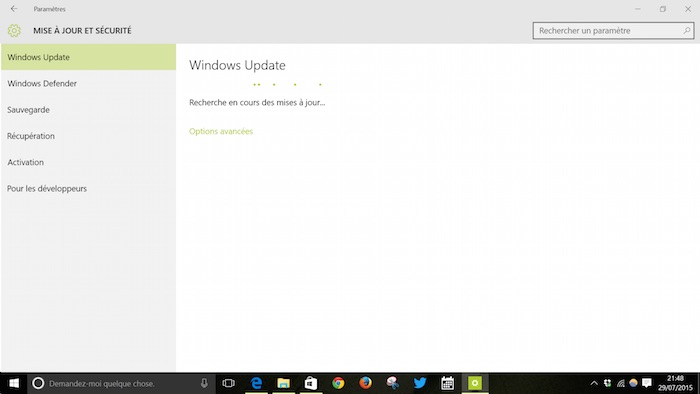Open the Wi-Fi network tray icon
Screen dimensions: 700x394
click(621, 383)
